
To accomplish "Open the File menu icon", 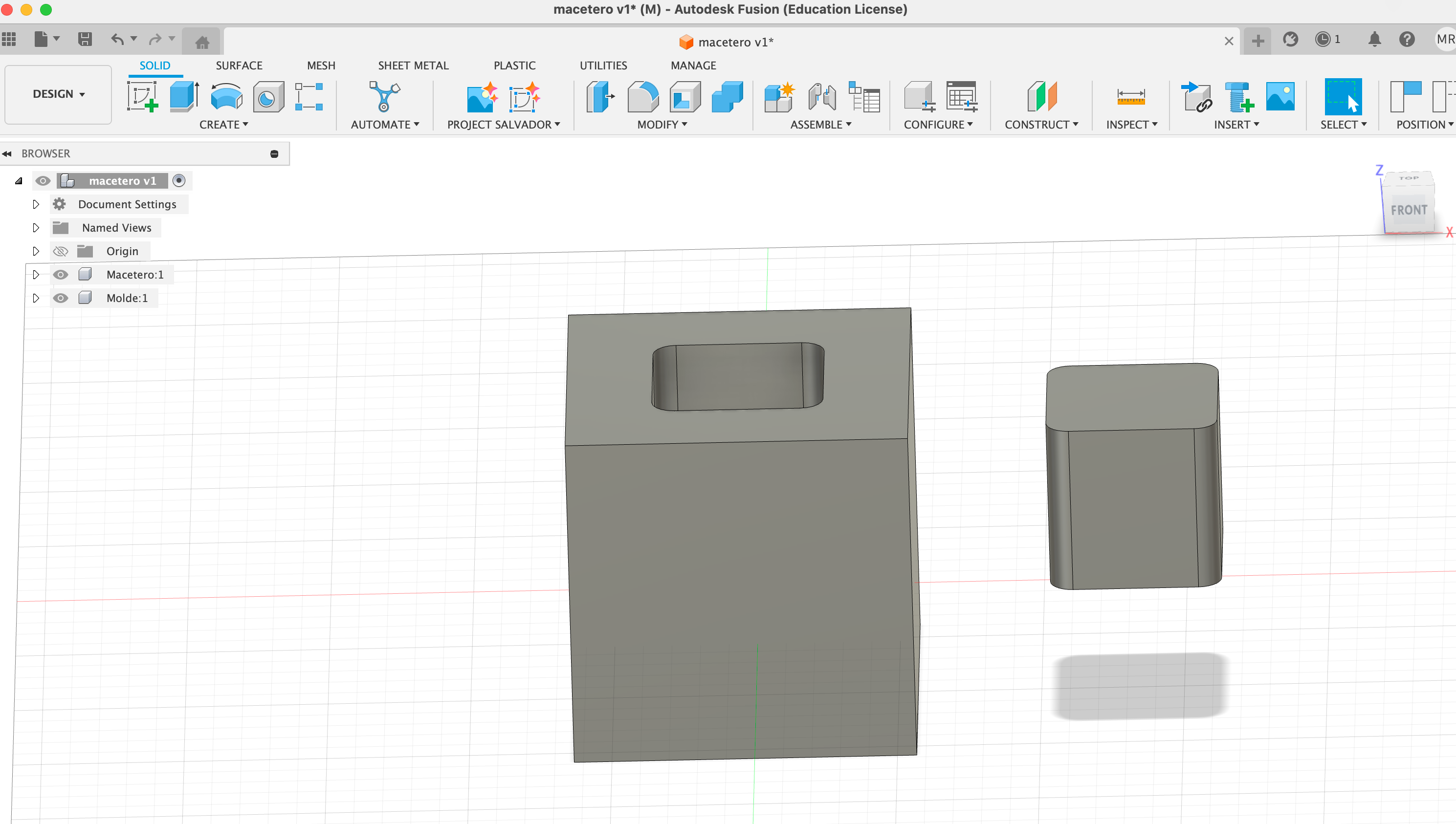I will point(46,40).
